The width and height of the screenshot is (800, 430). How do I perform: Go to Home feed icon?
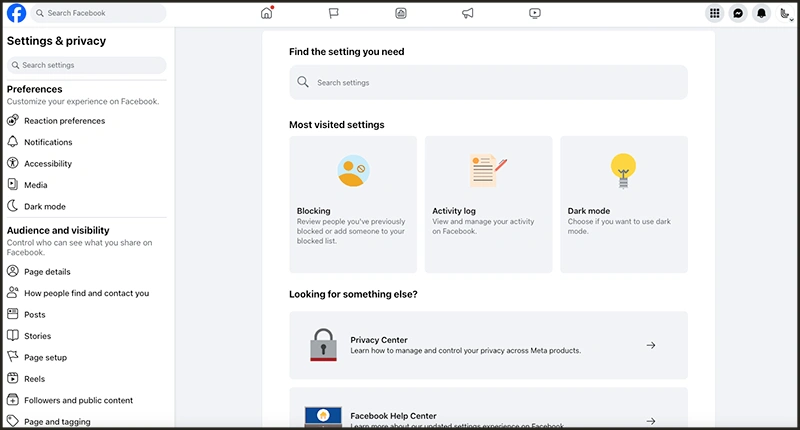(x=266, y=13)
